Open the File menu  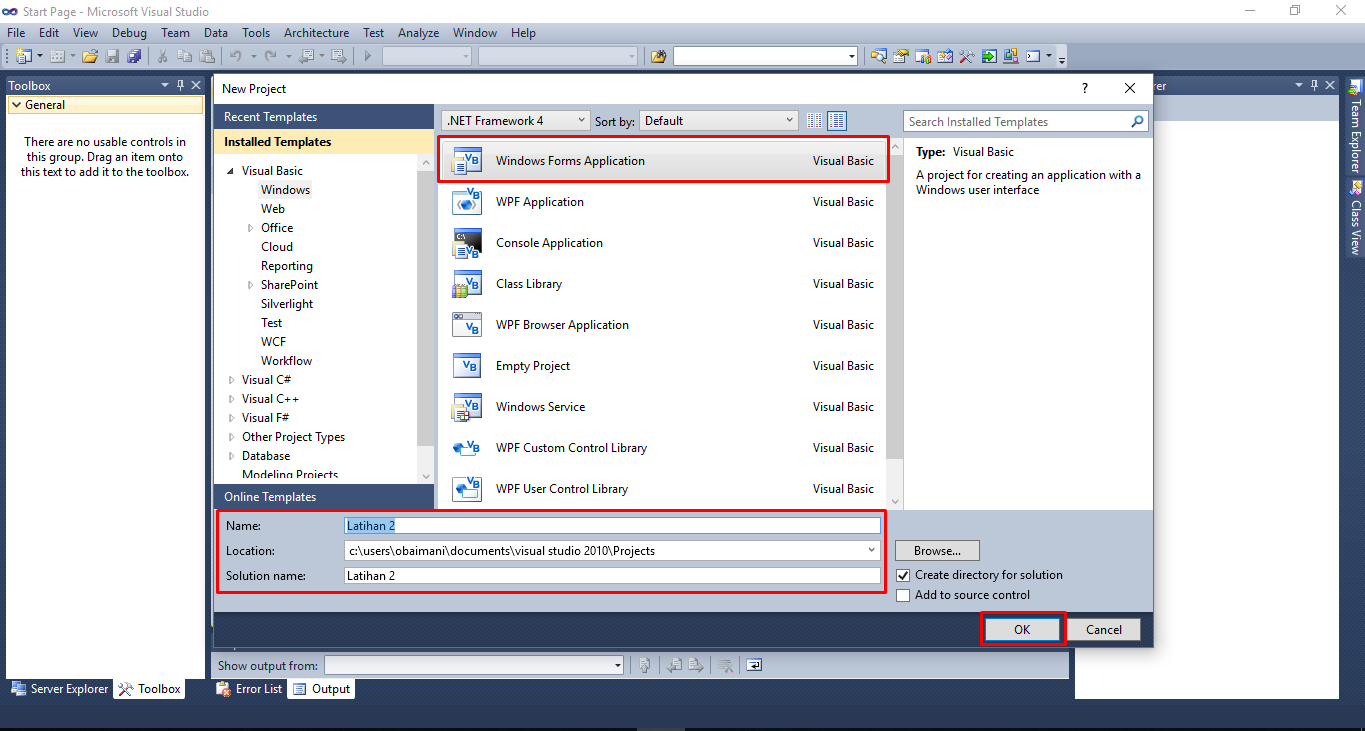click(x=16, y=33)
